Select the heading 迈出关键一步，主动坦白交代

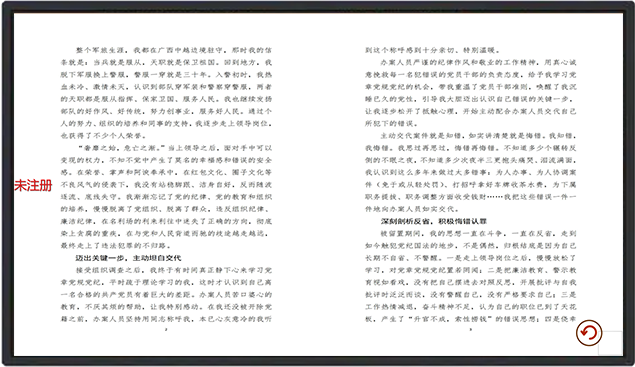128,258
